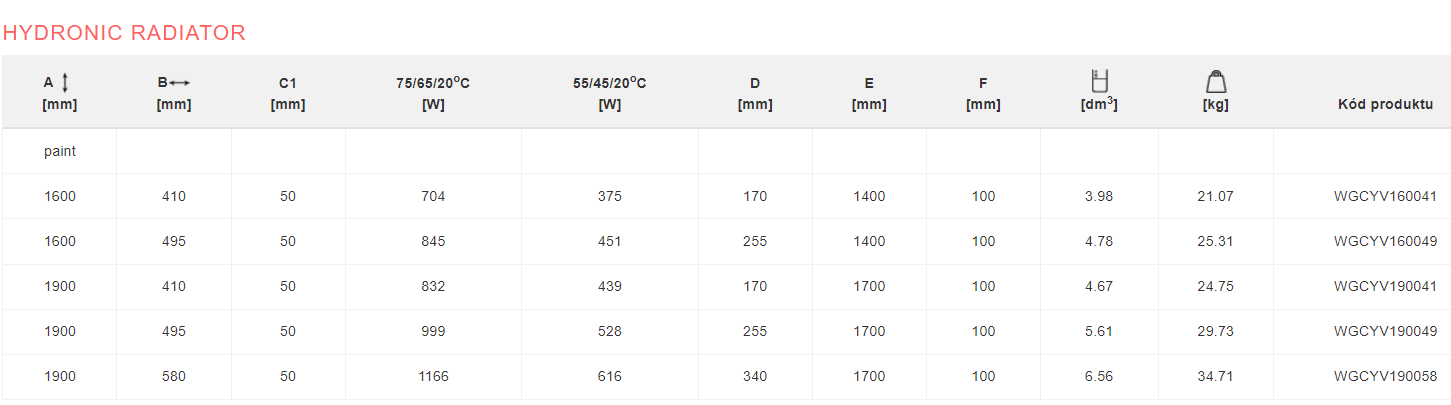This screenshot has width=1451, height=405.
Task: Click the 34.71 kg weight value
Action: pyautogui.click(x=1216, y=376)
